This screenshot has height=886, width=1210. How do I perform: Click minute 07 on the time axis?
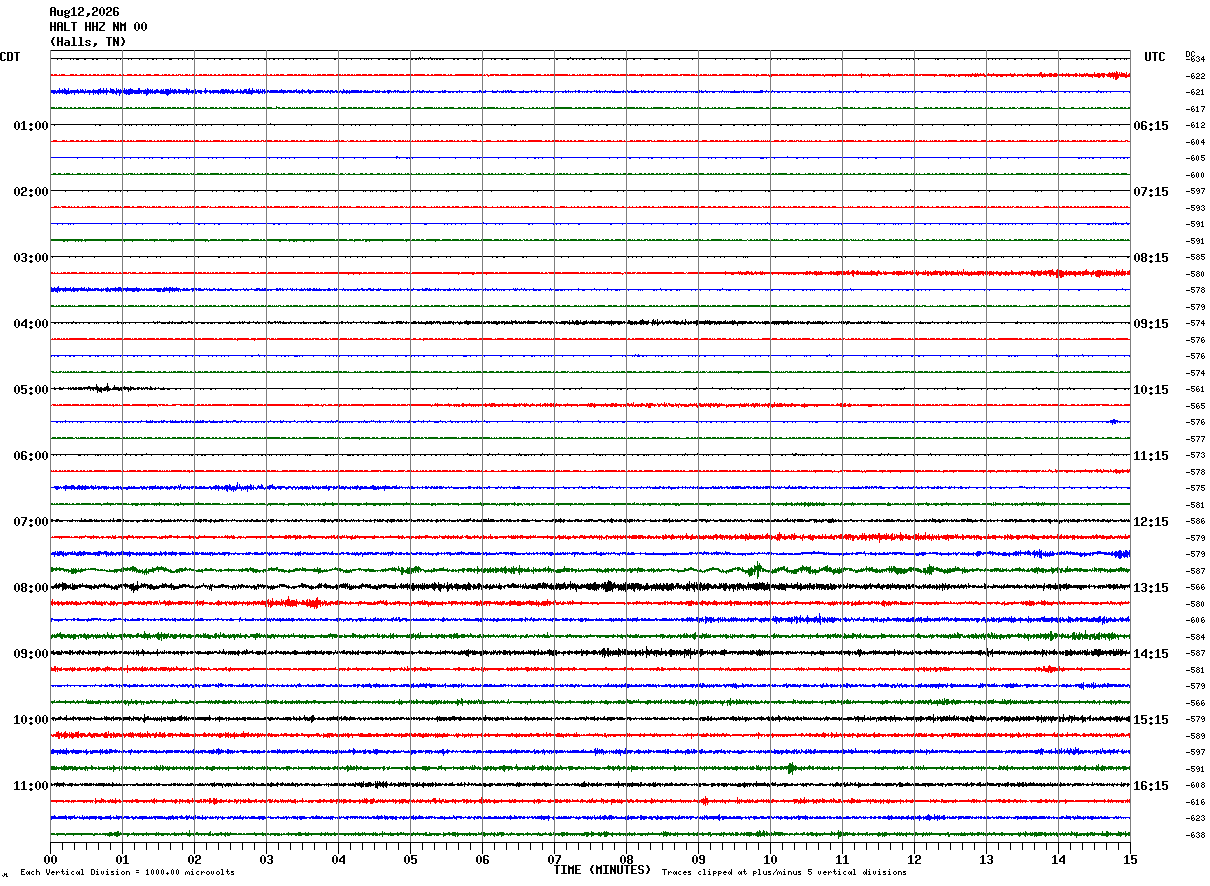pos(554,859)
